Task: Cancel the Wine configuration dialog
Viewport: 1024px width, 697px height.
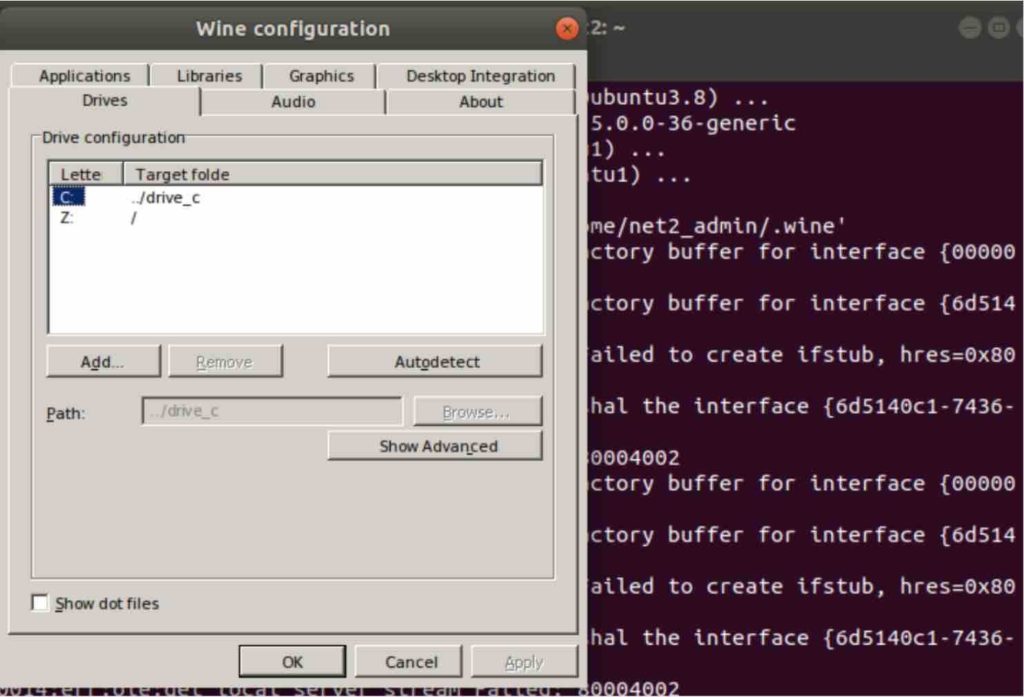Action: 408,661
